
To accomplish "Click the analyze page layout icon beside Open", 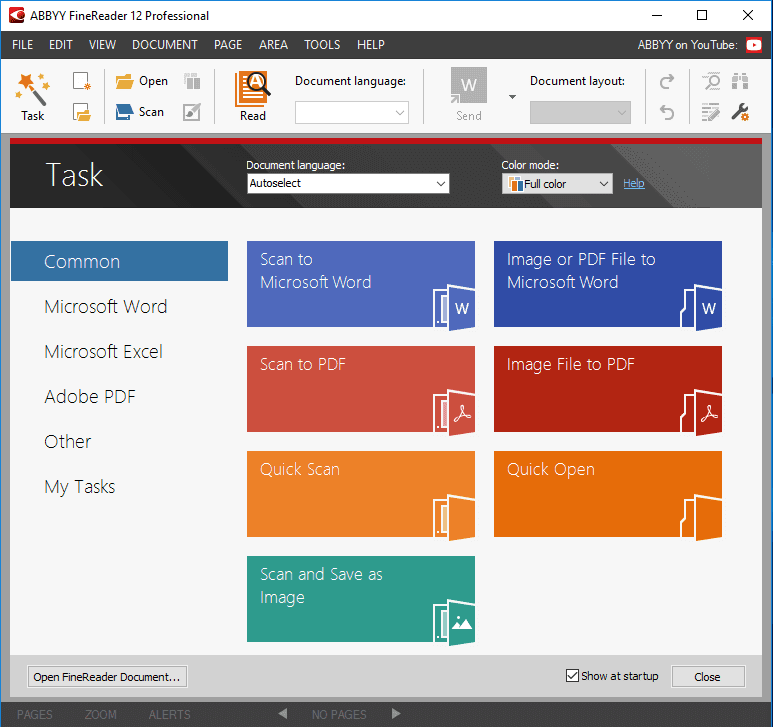I will pyautogui.click(x=192, y=81).
